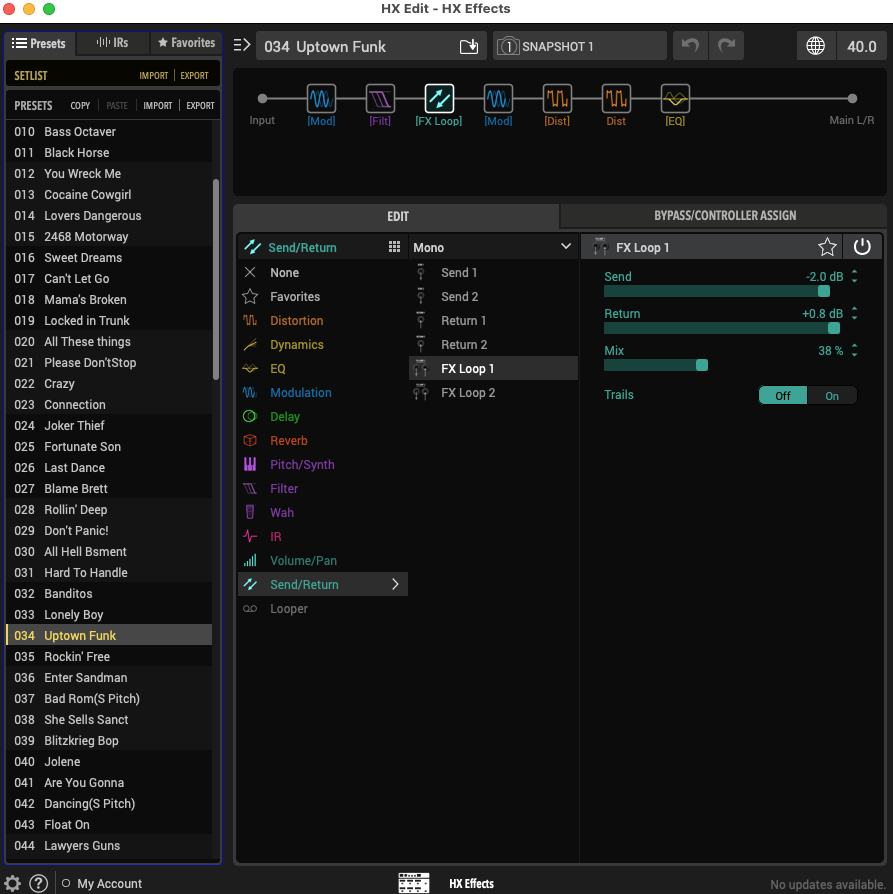Viewport: 893px width, 894px height.
Task: Open the Snapshot 1 selector
Action: click(x=580, y=46)
